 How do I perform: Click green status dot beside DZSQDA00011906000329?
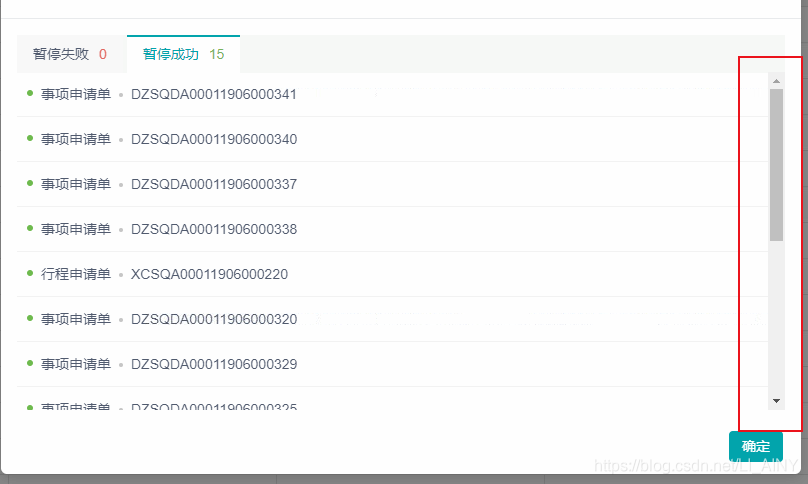30,363
